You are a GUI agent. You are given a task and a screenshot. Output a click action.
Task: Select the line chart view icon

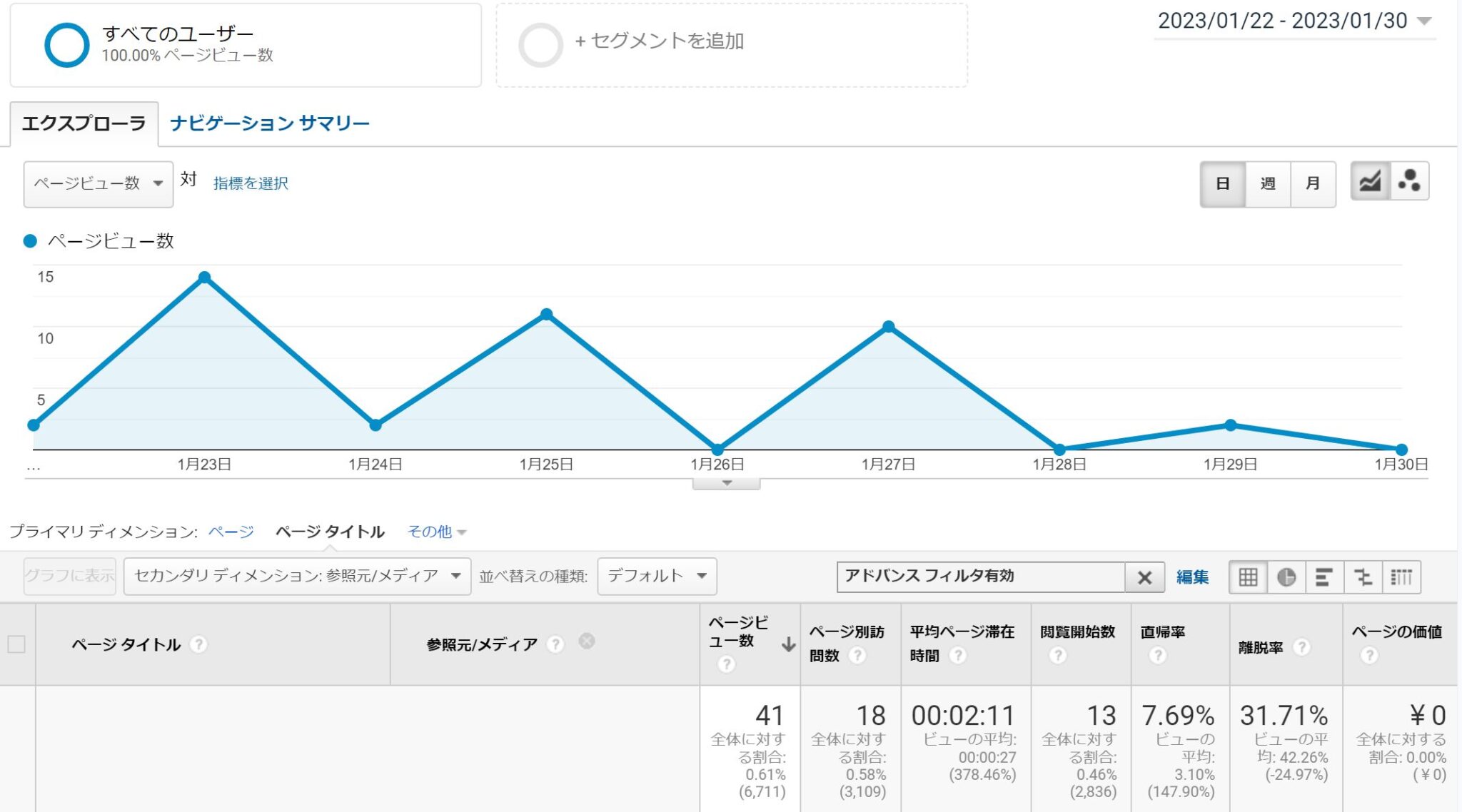click(x=1370, y=182)
